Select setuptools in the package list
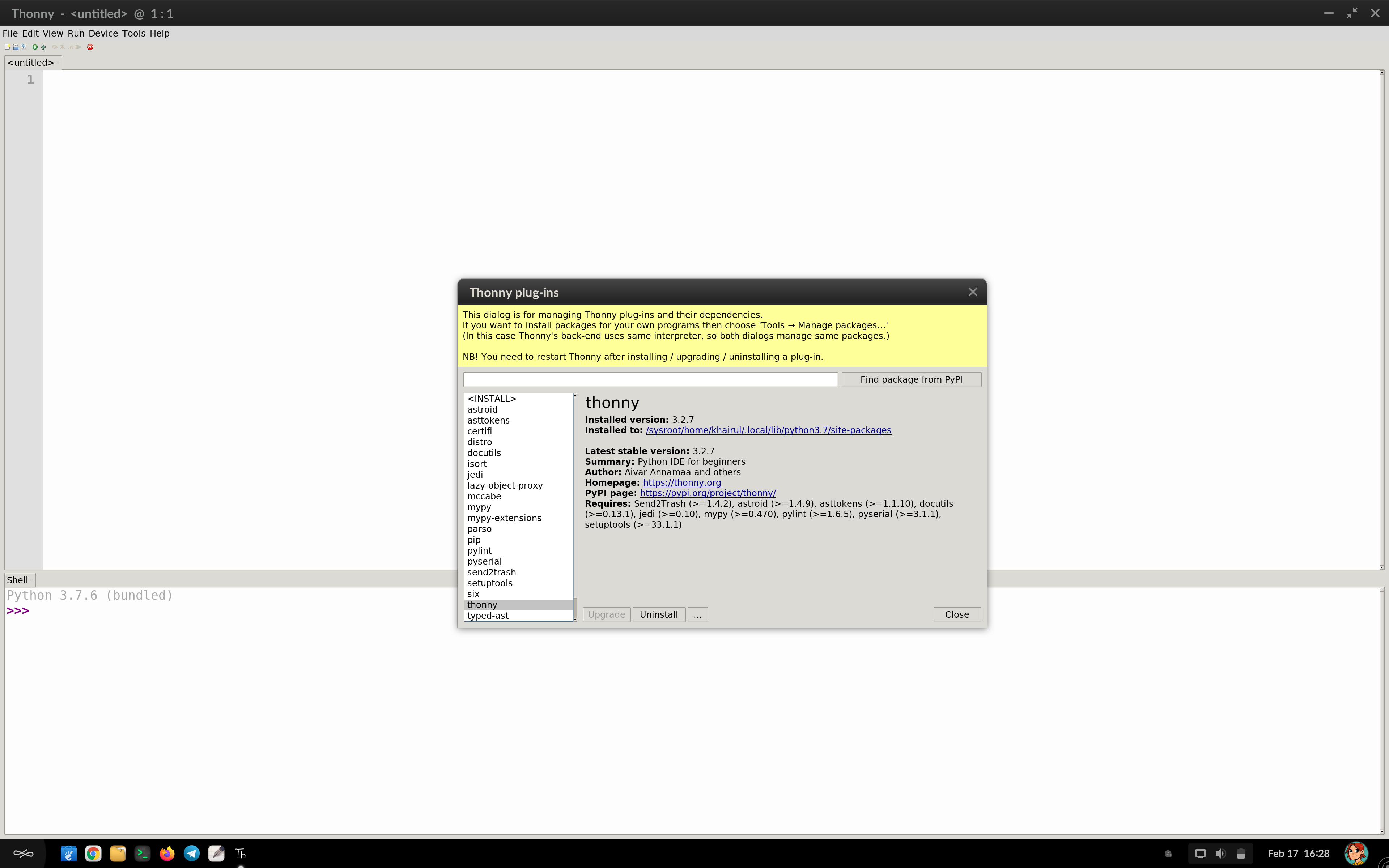The width and height of the screenshot is (1389, 868). tap(518, 583)
